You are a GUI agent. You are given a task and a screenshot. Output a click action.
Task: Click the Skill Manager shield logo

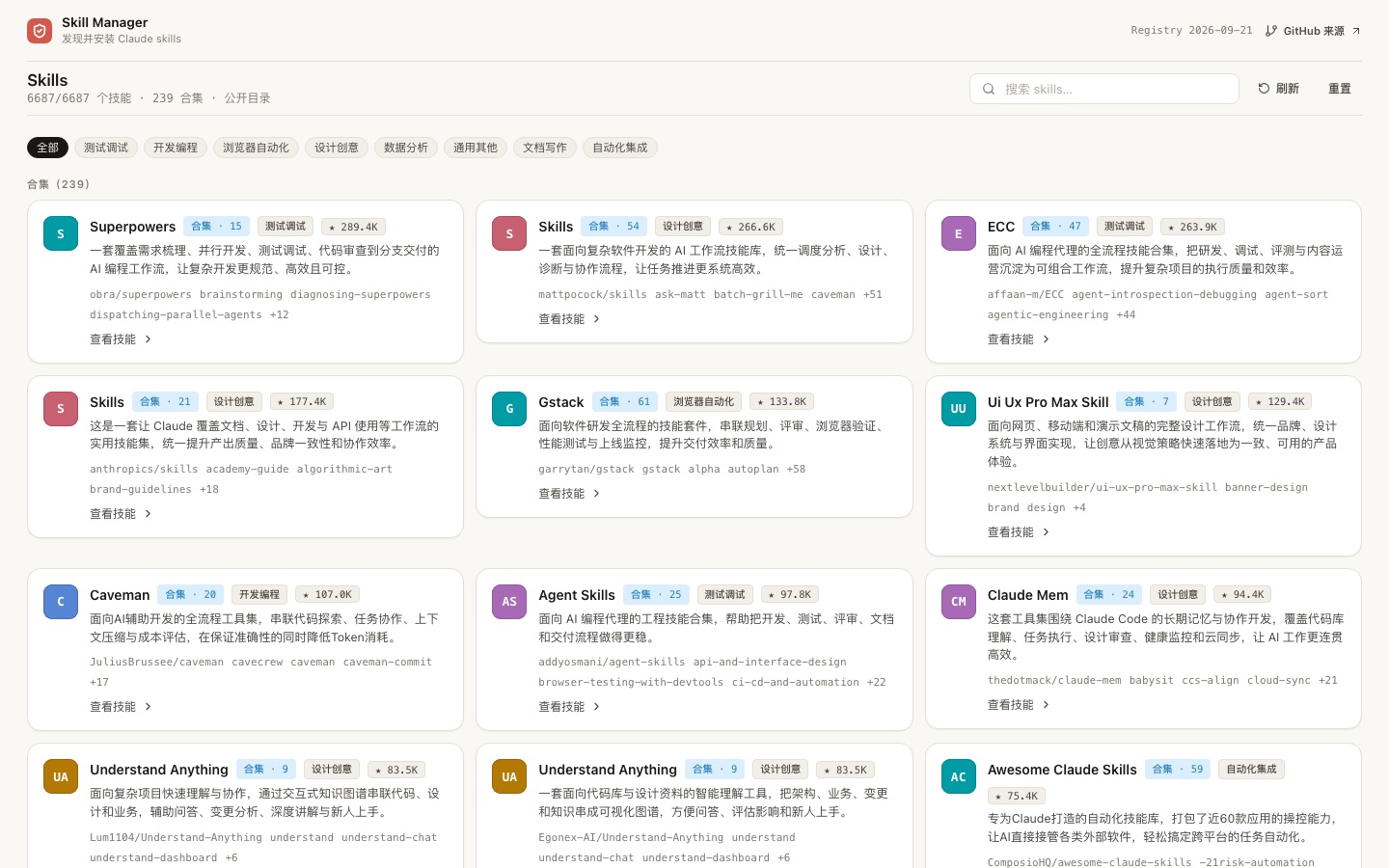pos(40,31)
